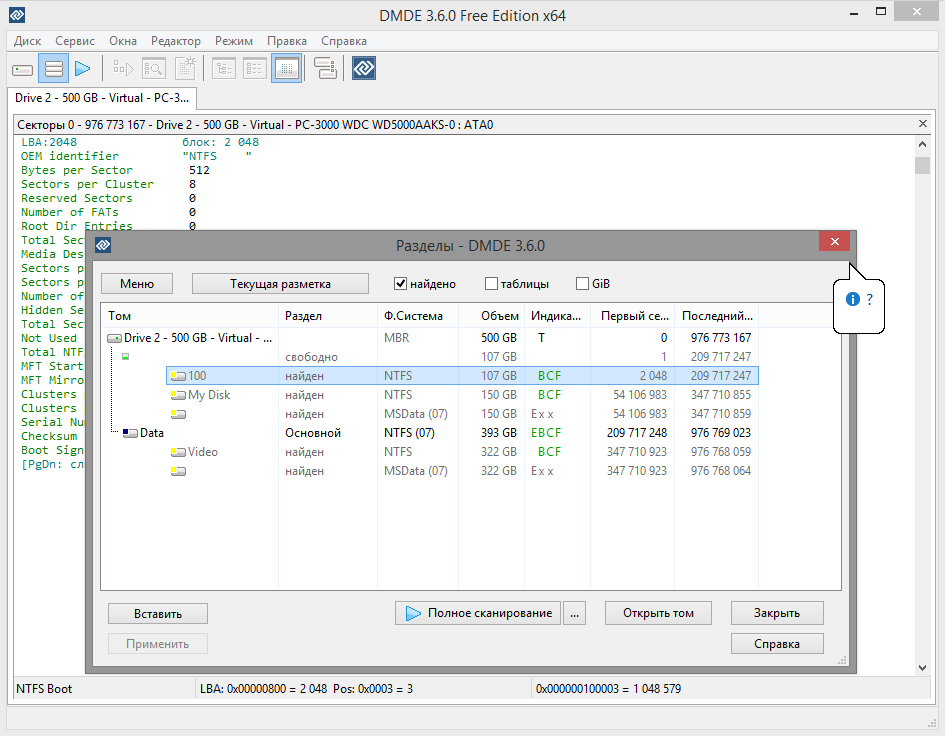Click the greyed search-in-volume toolbar icon
The width and height of the screenshot is (945, 736).
click(x=124, y=69)
